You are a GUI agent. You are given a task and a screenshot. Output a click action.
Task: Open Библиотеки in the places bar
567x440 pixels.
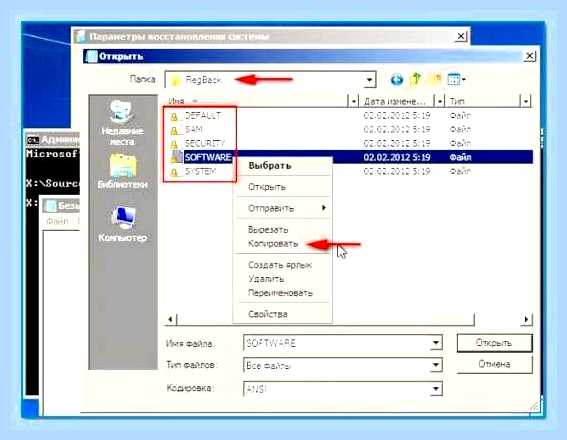pyautogui.click(x=123, y=171)
